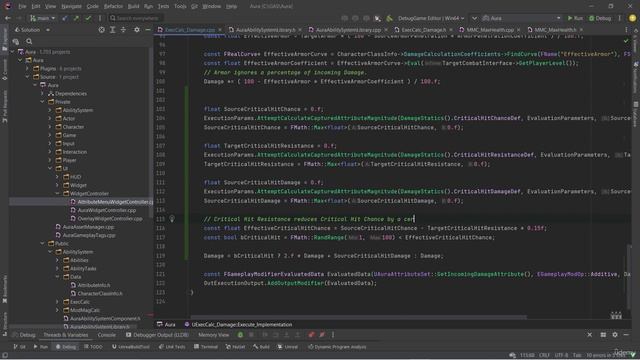Screen dimensions: 640x360
Task: Switch to Debugger Output (LLDB) tab
Action: 157,335
